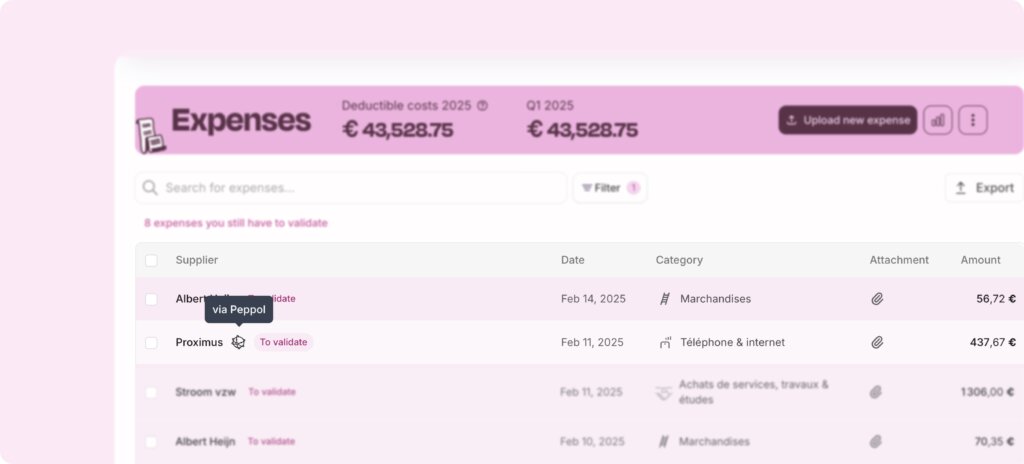Sort by the Supplier column header
Image resolution: width=1024 pixels, height=464 pixels.
[197, 260]
